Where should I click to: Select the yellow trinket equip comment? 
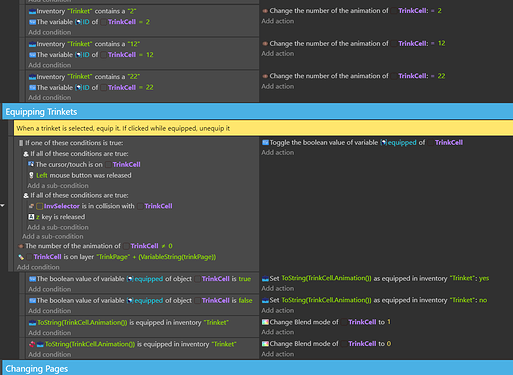coord(263,128)
